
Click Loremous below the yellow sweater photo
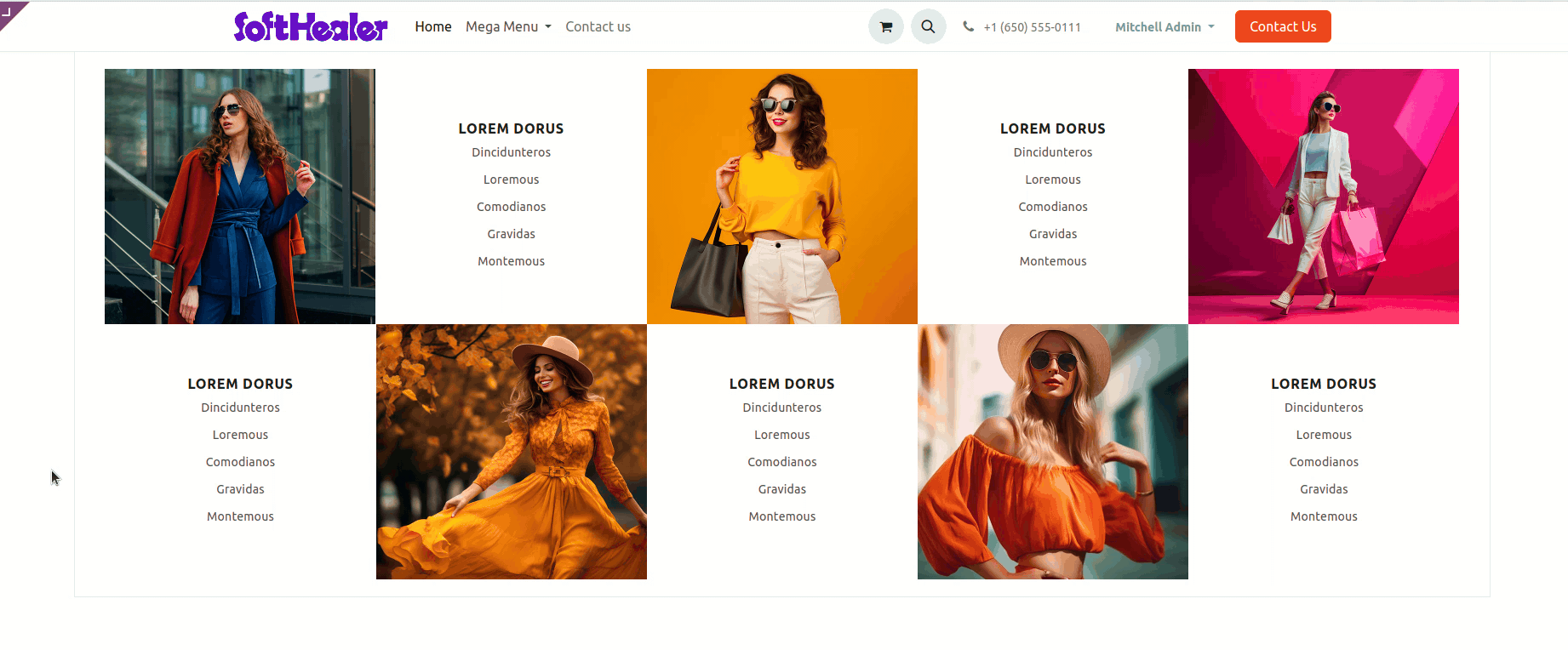point(782,435)
